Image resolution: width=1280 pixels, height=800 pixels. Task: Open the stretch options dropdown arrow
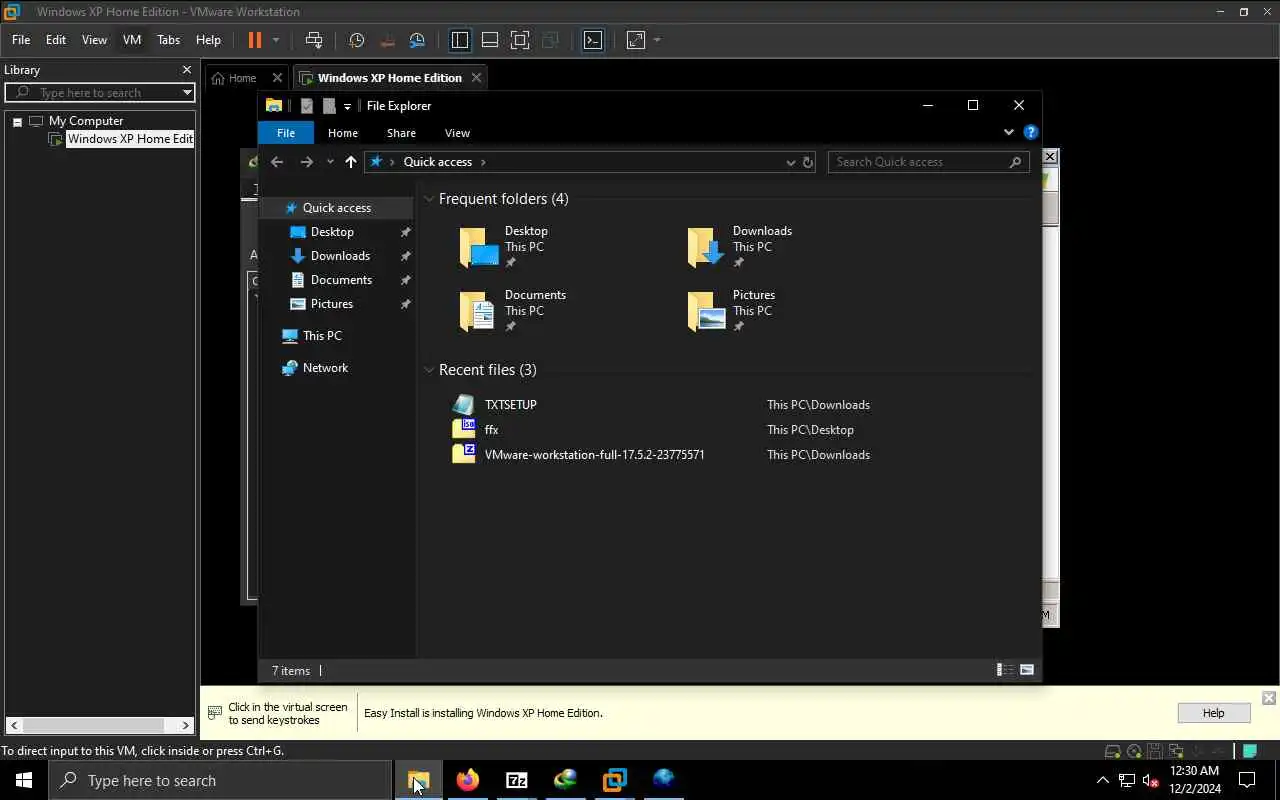(657, 40)
